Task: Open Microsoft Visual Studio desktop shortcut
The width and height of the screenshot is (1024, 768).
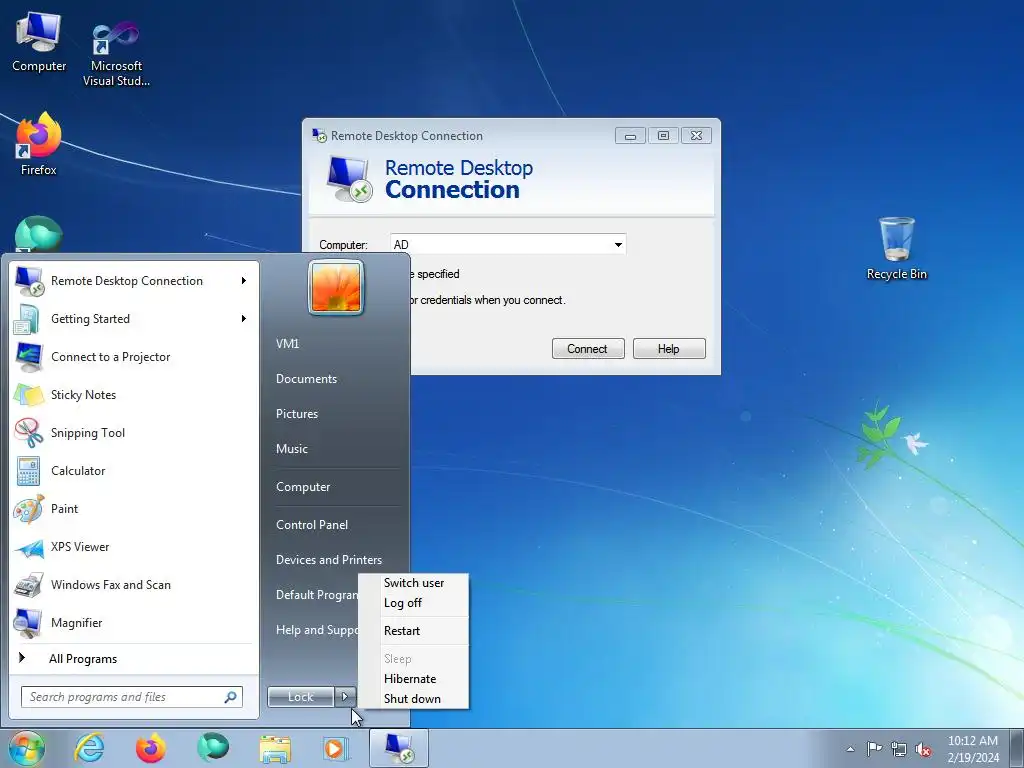Action: pyautogui.click(x=116, y=52)
